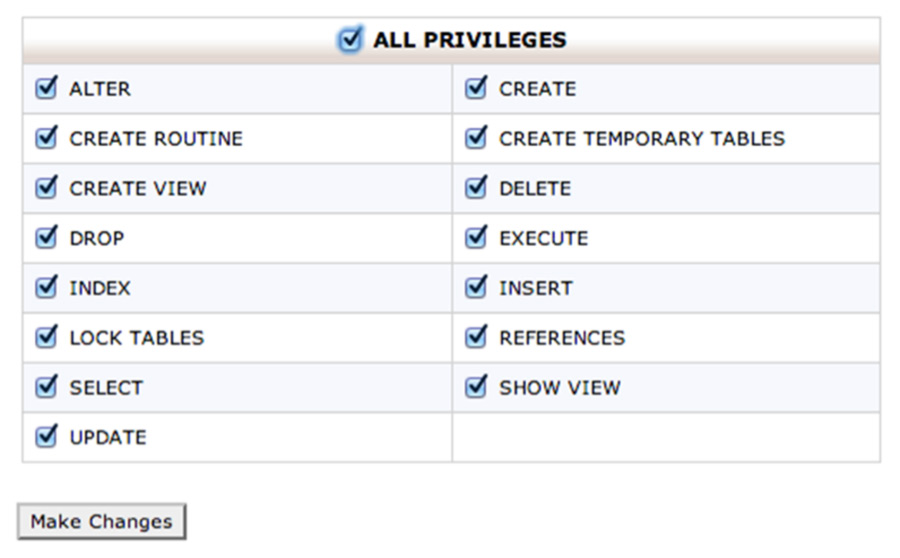Image resolution: width=900 pixels, height=558 pixels.
Task: Toggle the UPDATE privilege checkbox
Action: click(46, 437)
